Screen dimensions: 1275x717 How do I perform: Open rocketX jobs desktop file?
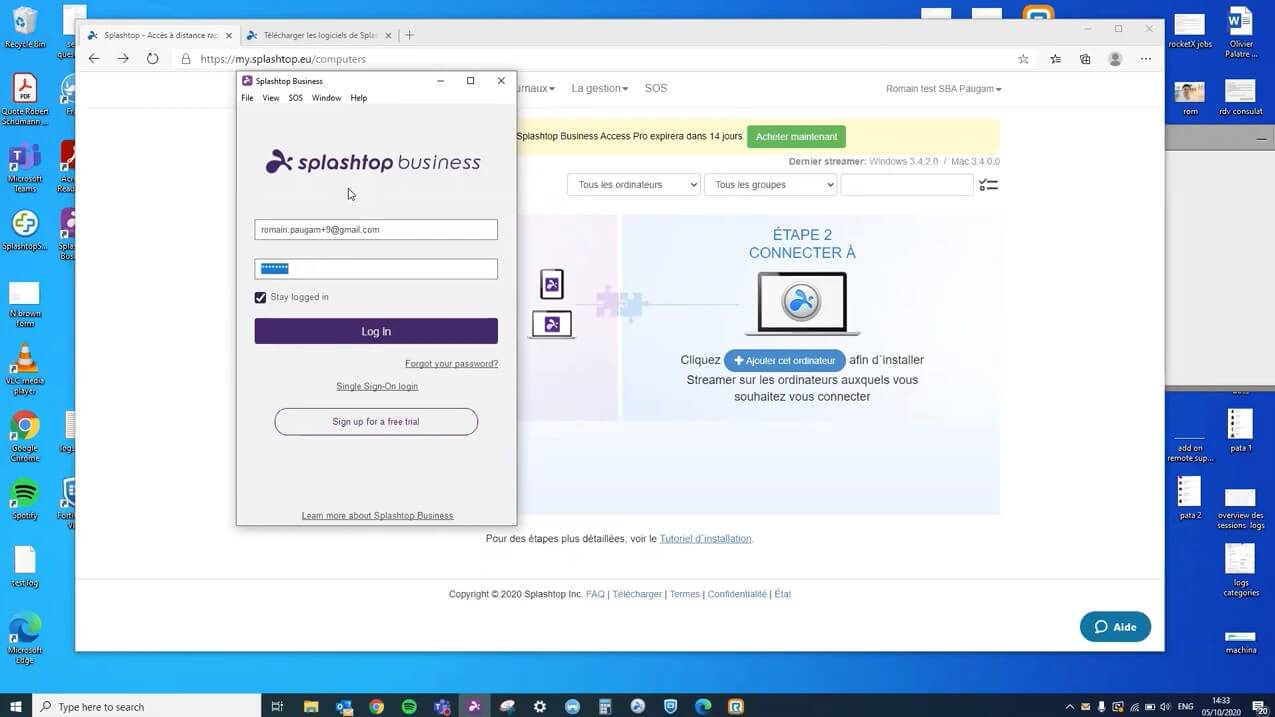point(1189,31)
